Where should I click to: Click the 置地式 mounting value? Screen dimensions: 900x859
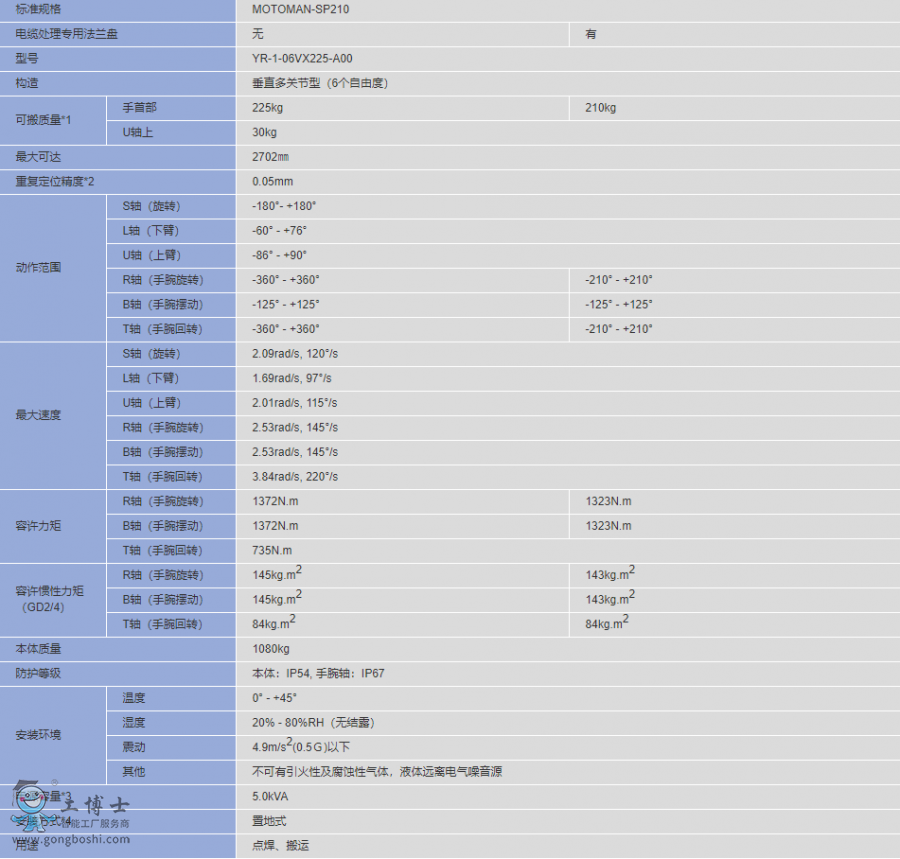tap(269, 822)
